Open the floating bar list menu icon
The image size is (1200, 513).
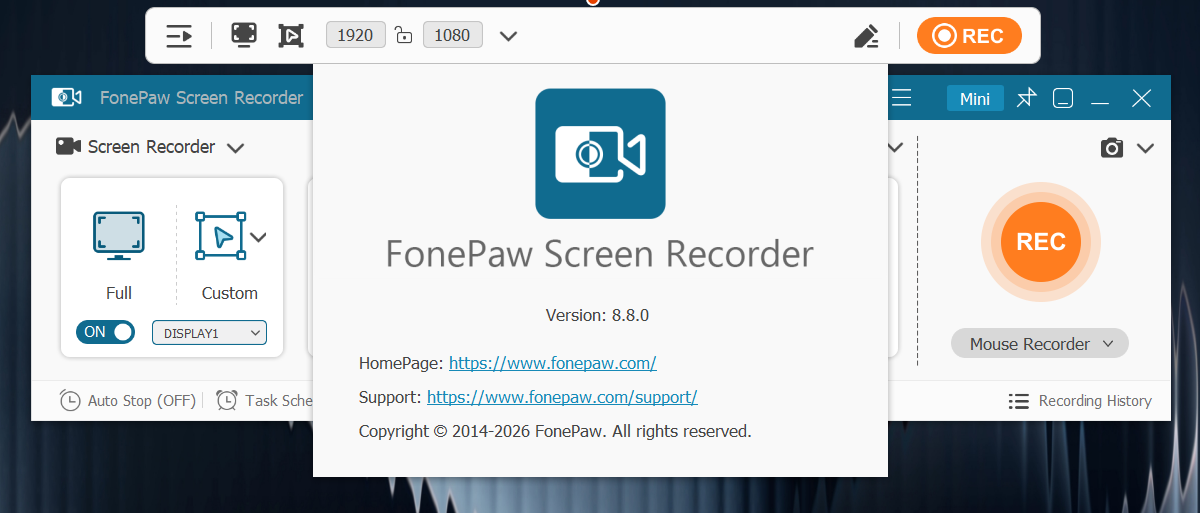(x=179, y=36)
